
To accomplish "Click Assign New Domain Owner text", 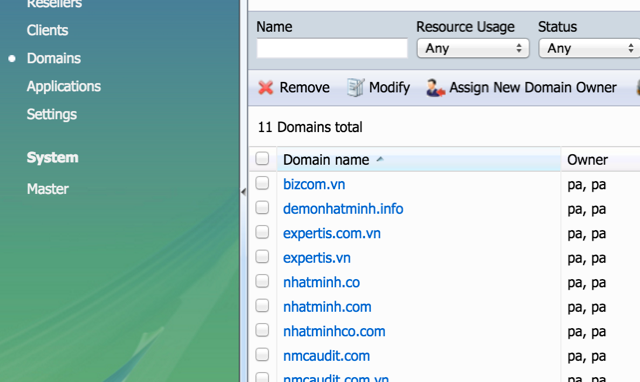I will (x=533, y=87).
